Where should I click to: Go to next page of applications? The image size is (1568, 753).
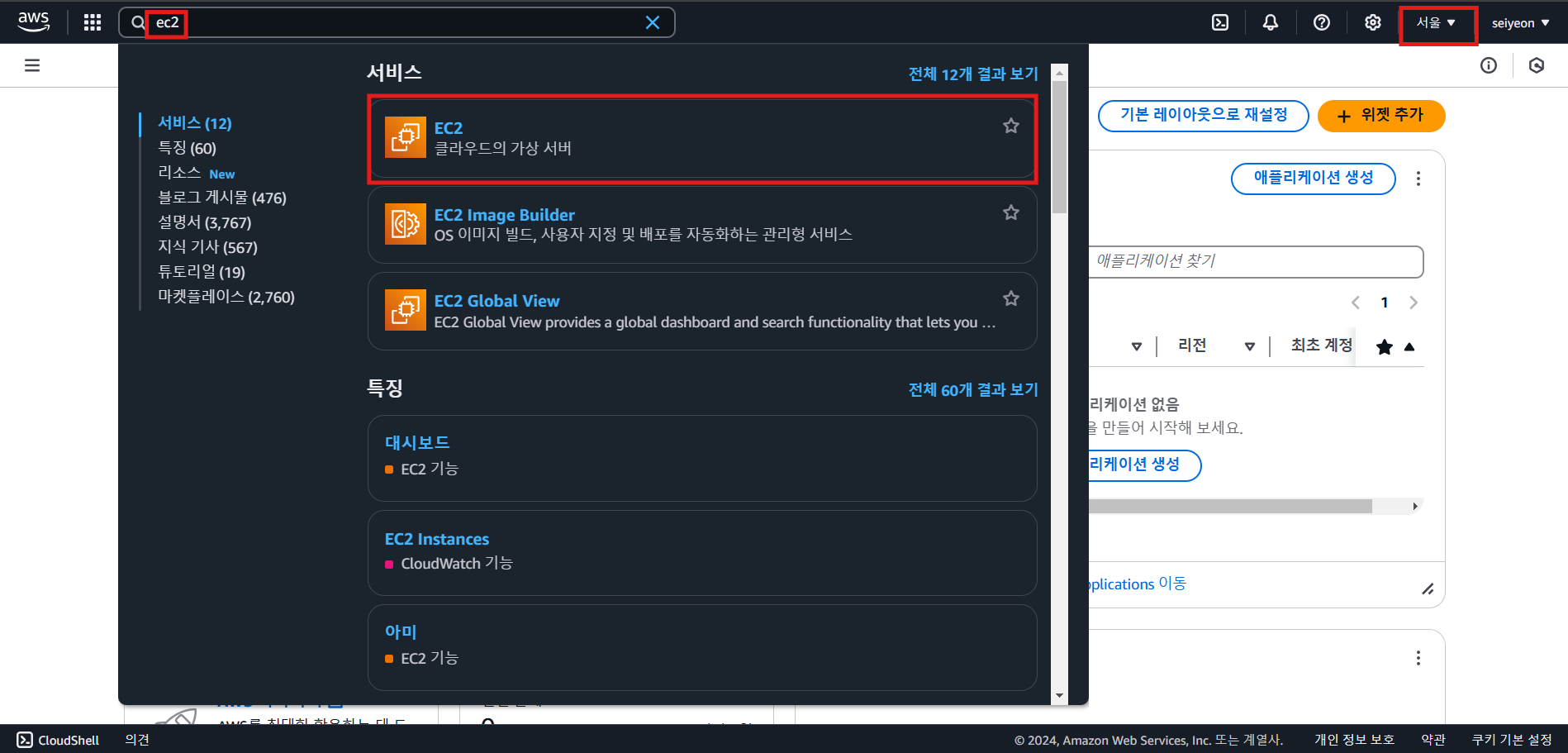click(x=1414, y=303)
